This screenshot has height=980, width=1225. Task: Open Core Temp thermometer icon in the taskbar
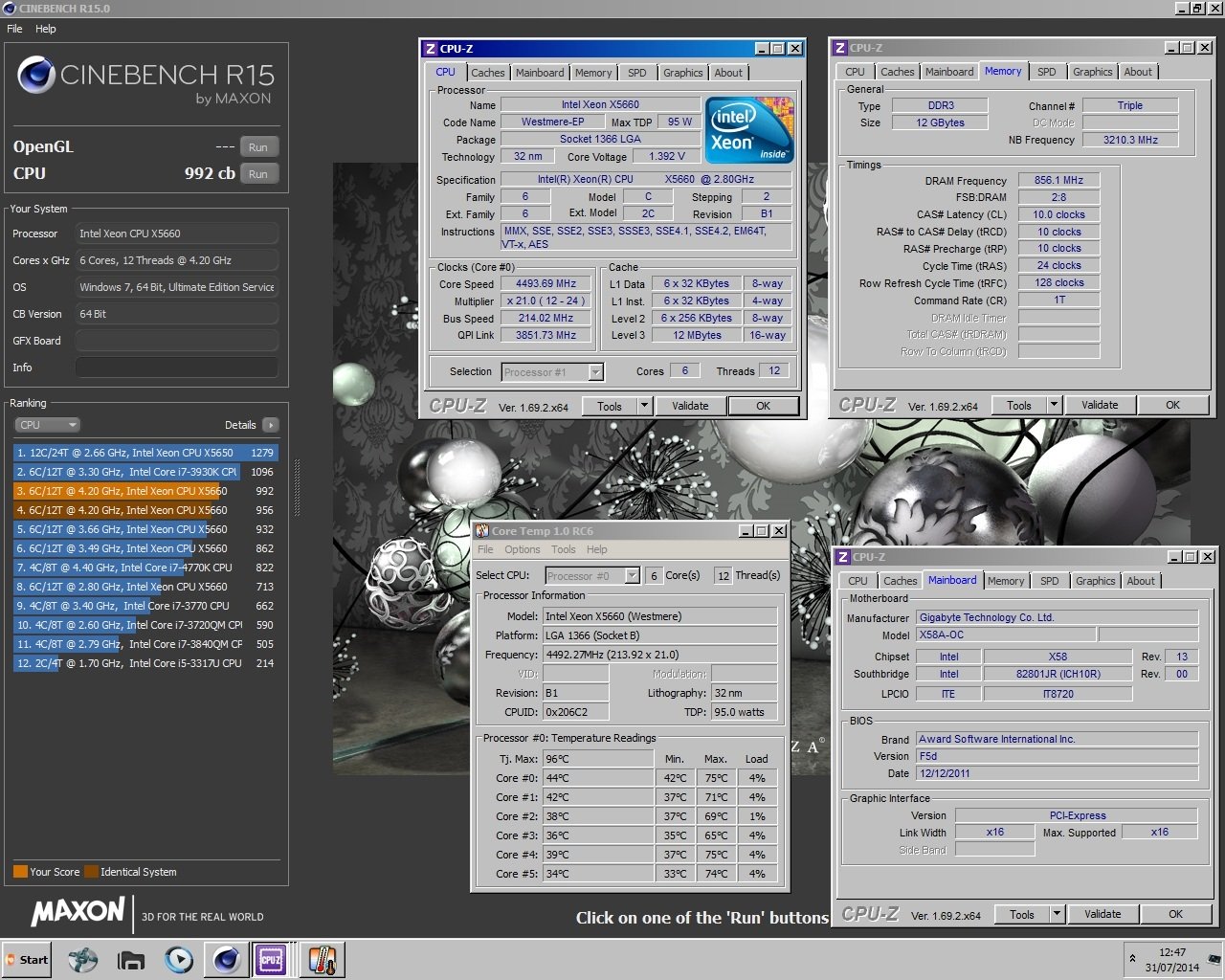pos(322,959)
